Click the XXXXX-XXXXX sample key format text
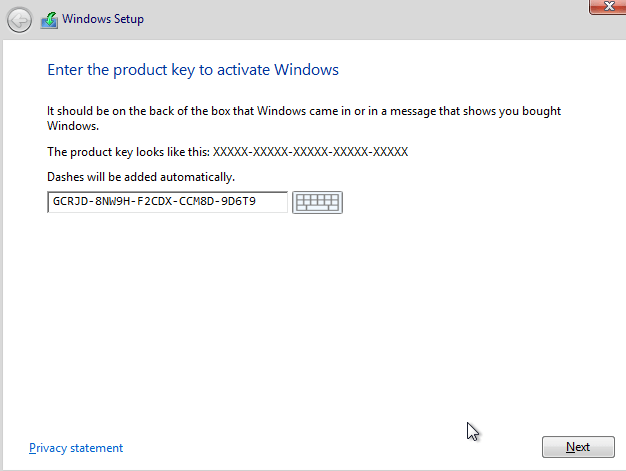 click(310, 152)
